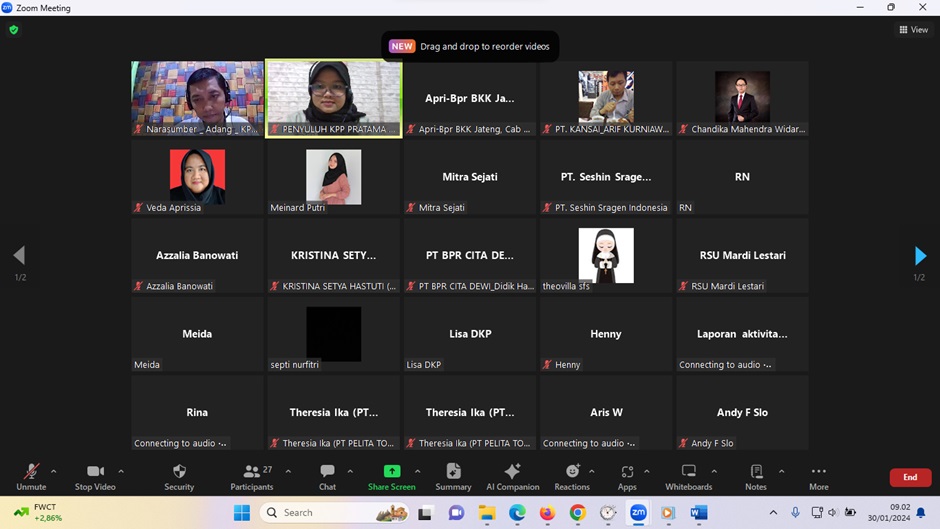Viewport: 940px width, 529px height.
Task: Launch AI Companion
Action: (512, 476)
